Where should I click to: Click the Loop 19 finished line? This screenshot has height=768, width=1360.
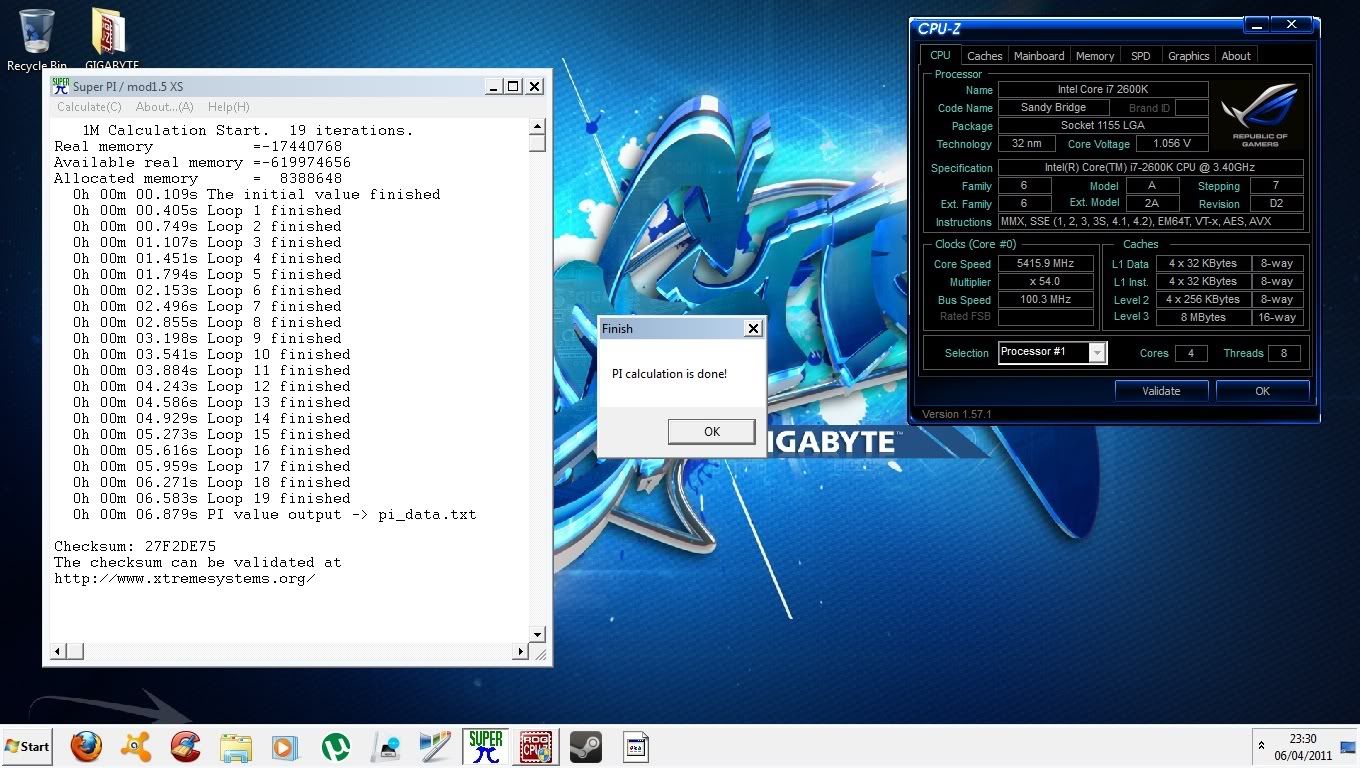pyautogui.click(x=211, y=498)
